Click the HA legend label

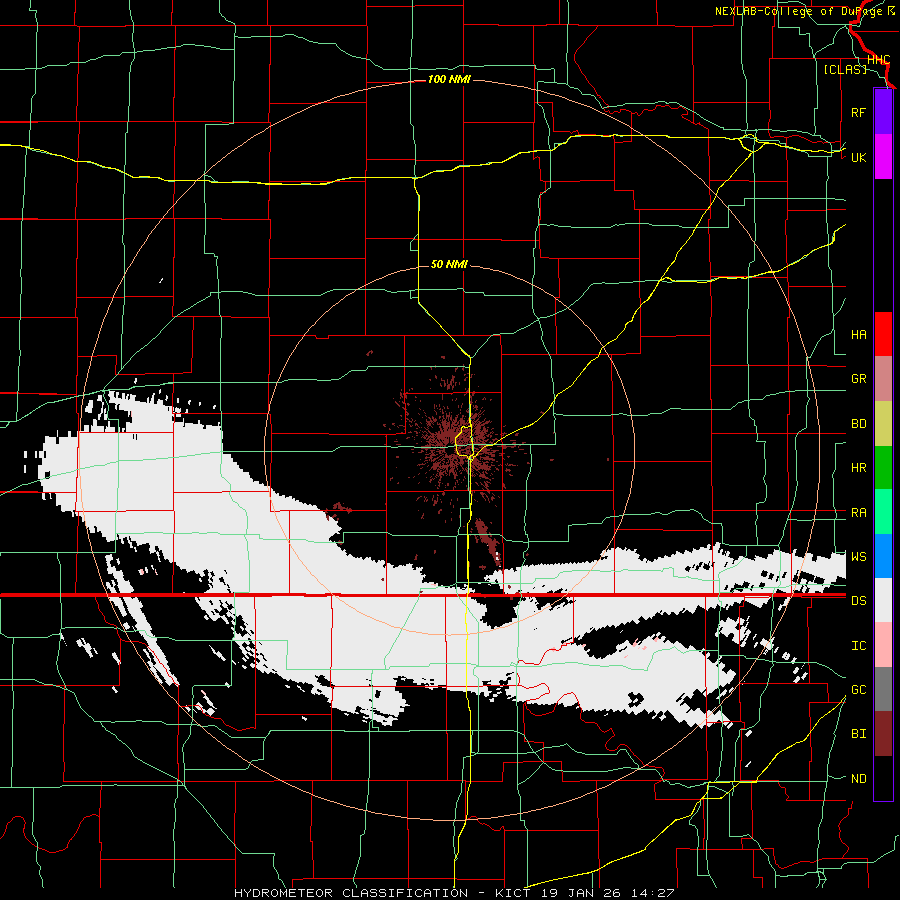859,334
